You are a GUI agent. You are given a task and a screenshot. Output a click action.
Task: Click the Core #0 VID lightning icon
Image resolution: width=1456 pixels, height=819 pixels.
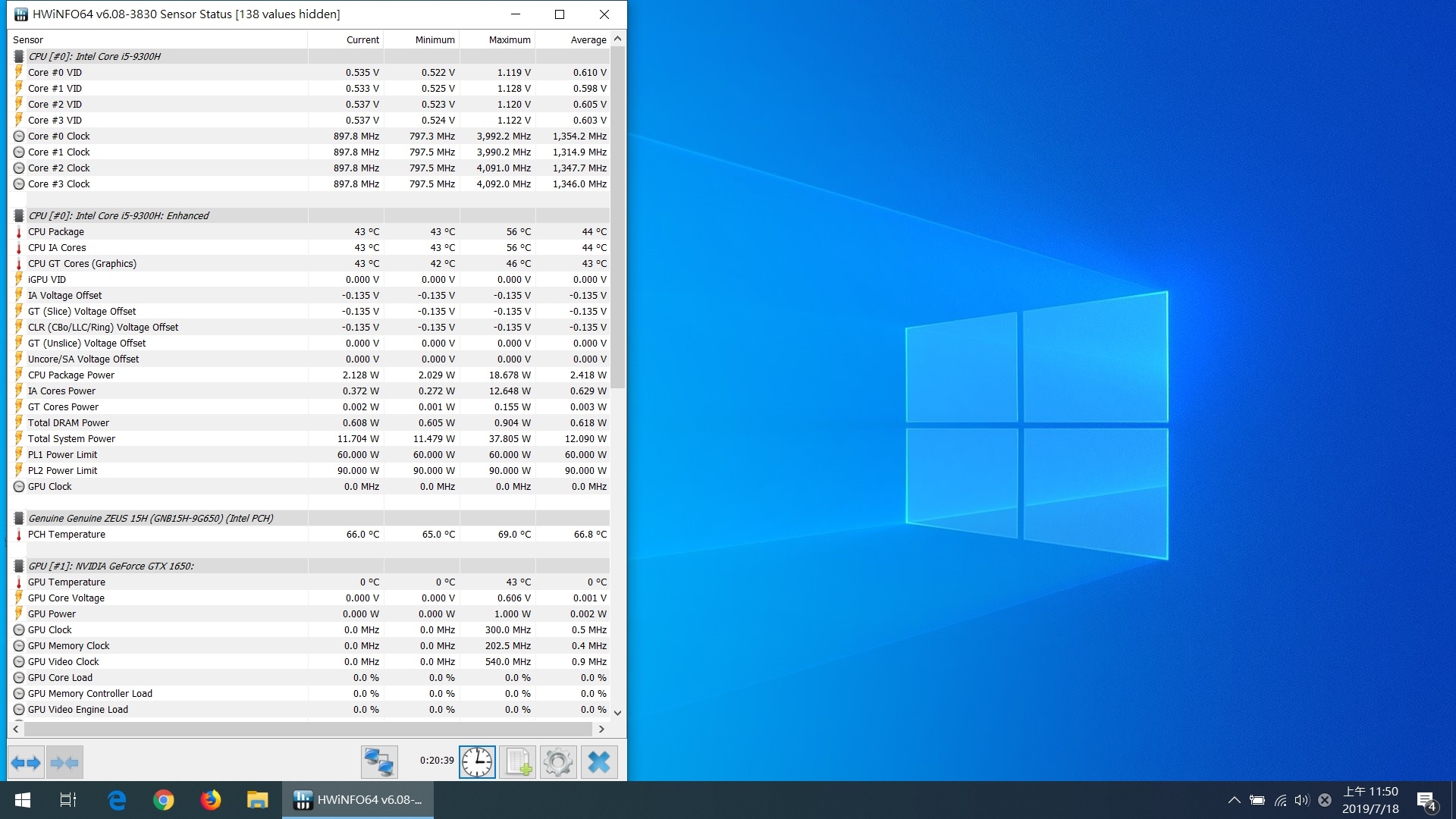19,73
